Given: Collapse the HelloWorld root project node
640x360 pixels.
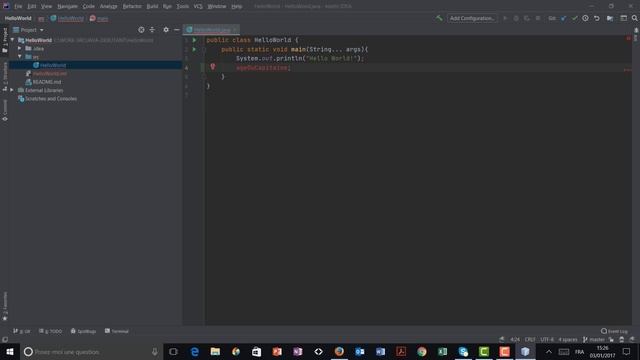Looking at the screenshot, I should [13, 40].
